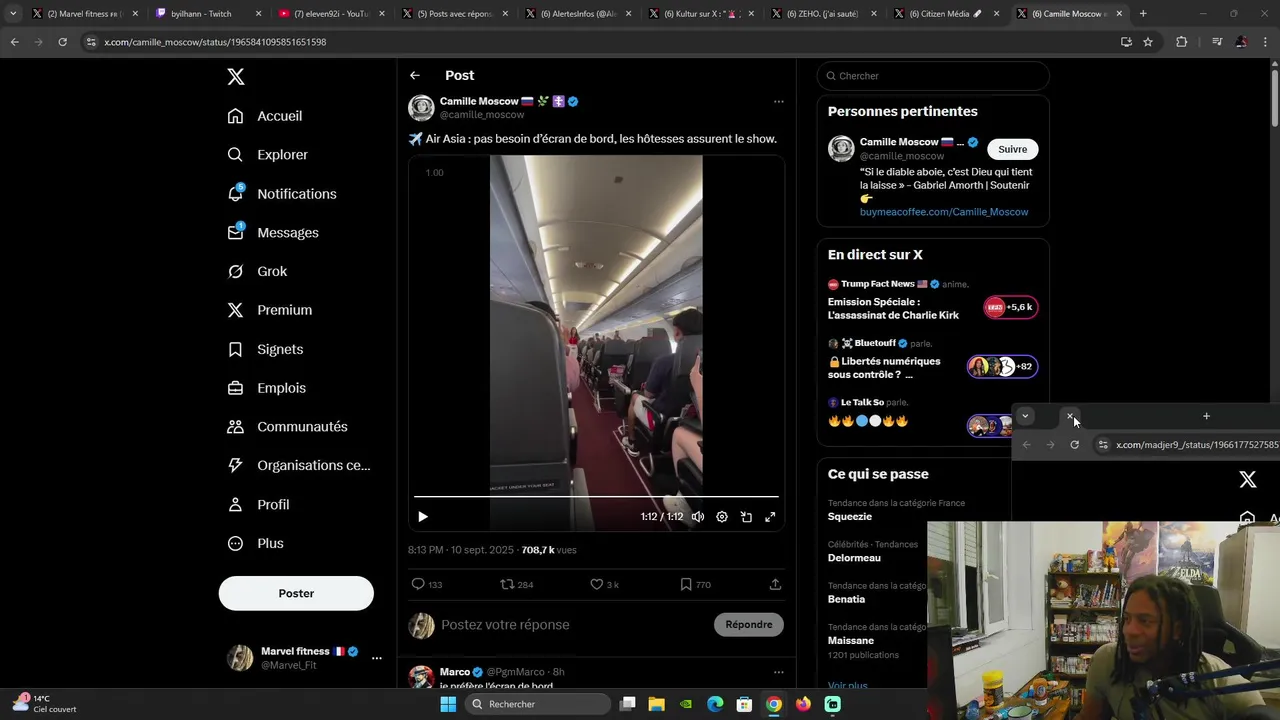The image size is (1280, 720).
Task: Open the post's three-dot menu
Action: point(778,101)
